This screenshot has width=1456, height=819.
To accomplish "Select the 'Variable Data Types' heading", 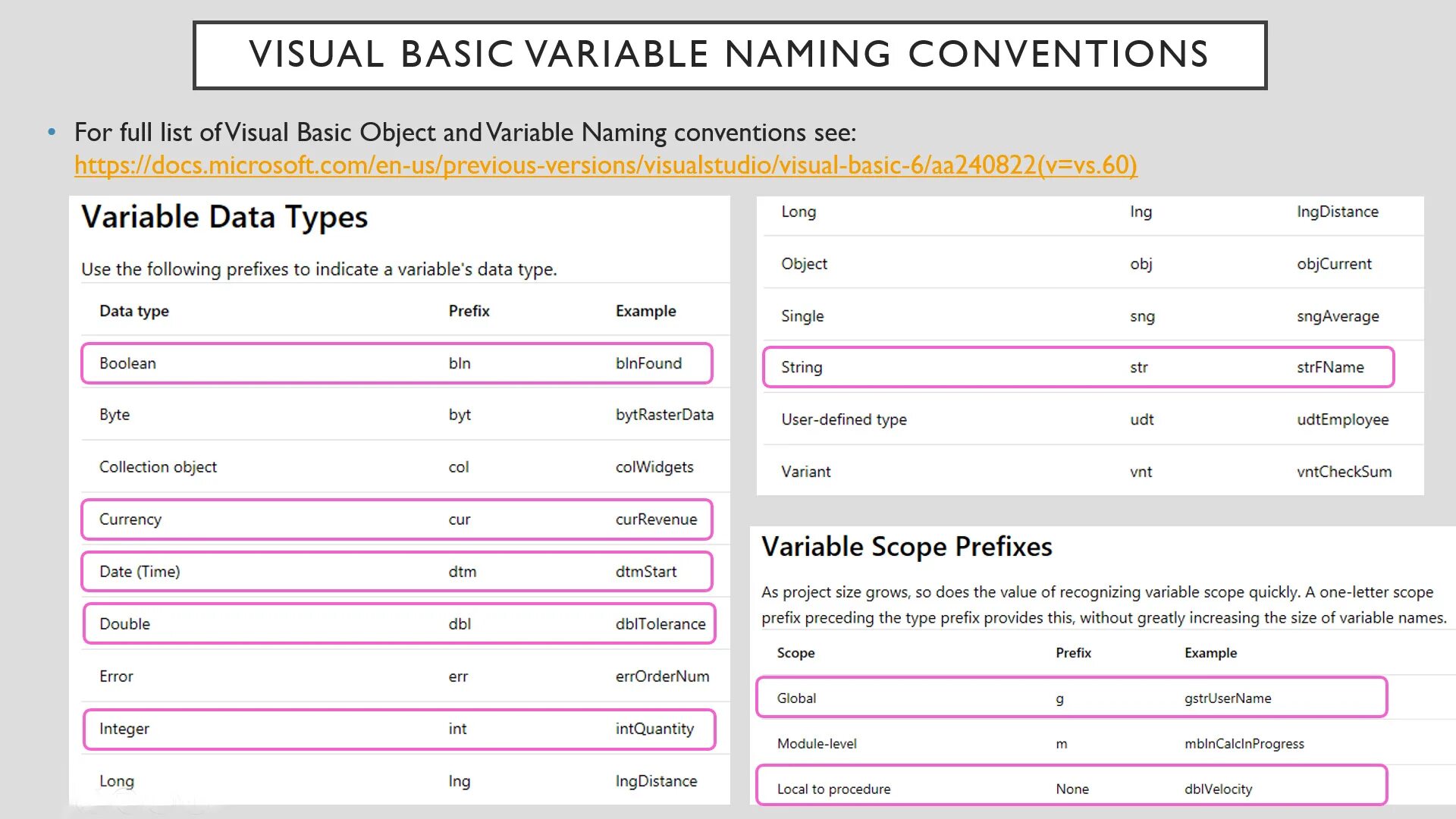I will point(224,217).
